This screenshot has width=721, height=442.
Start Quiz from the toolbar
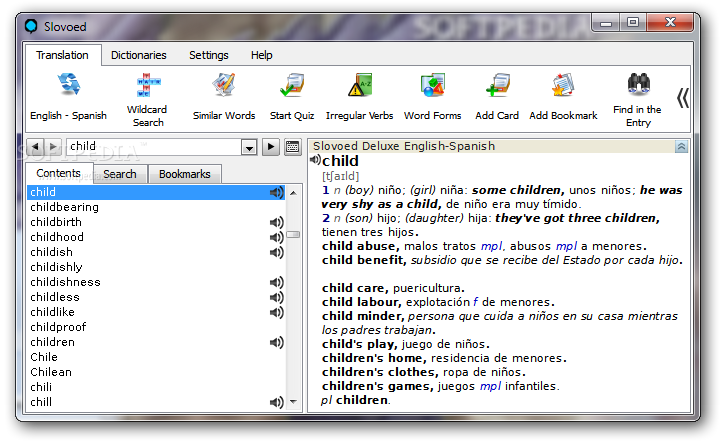292,96
